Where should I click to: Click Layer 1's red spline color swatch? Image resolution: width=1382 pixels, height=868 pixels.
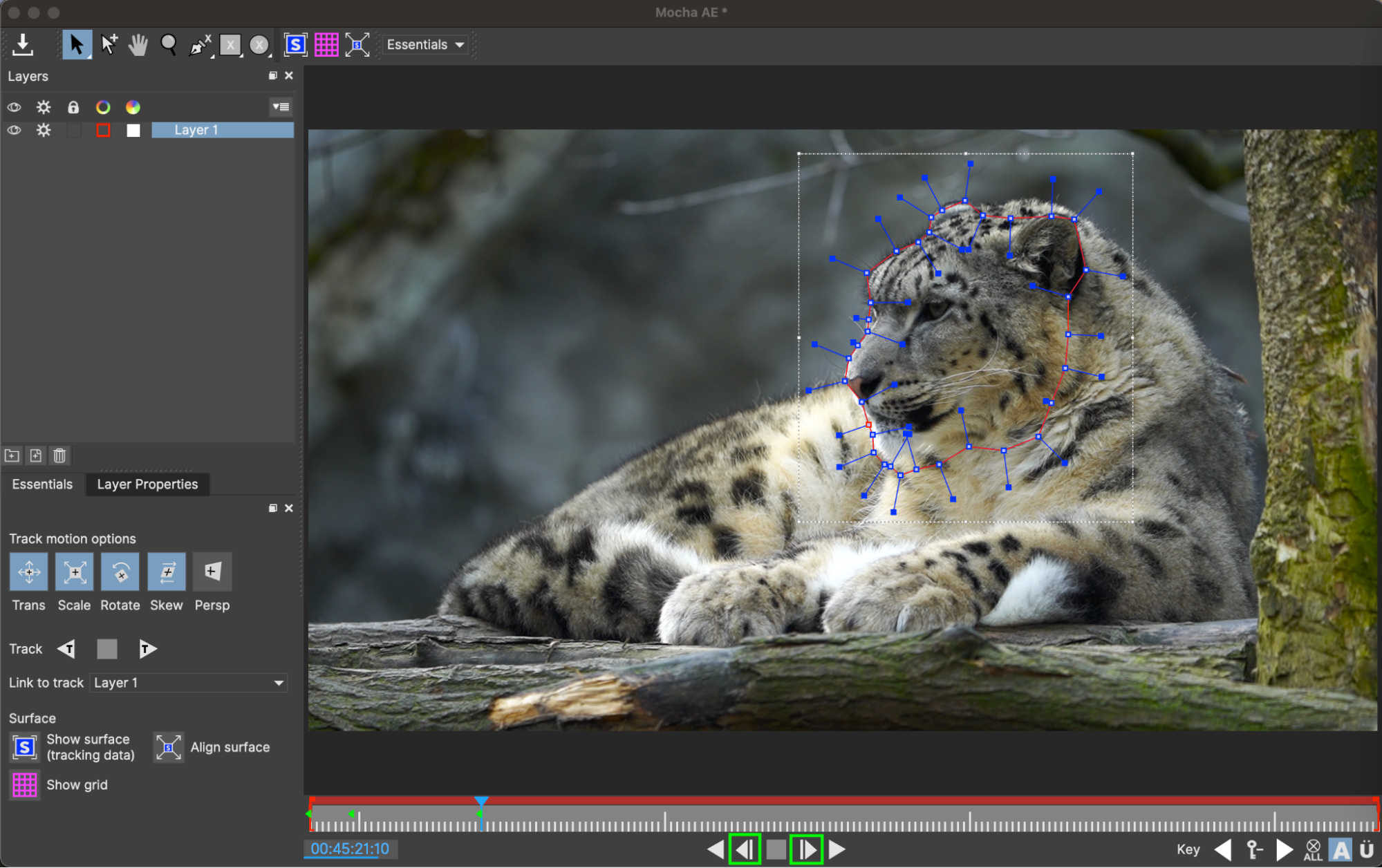(103, 130)
